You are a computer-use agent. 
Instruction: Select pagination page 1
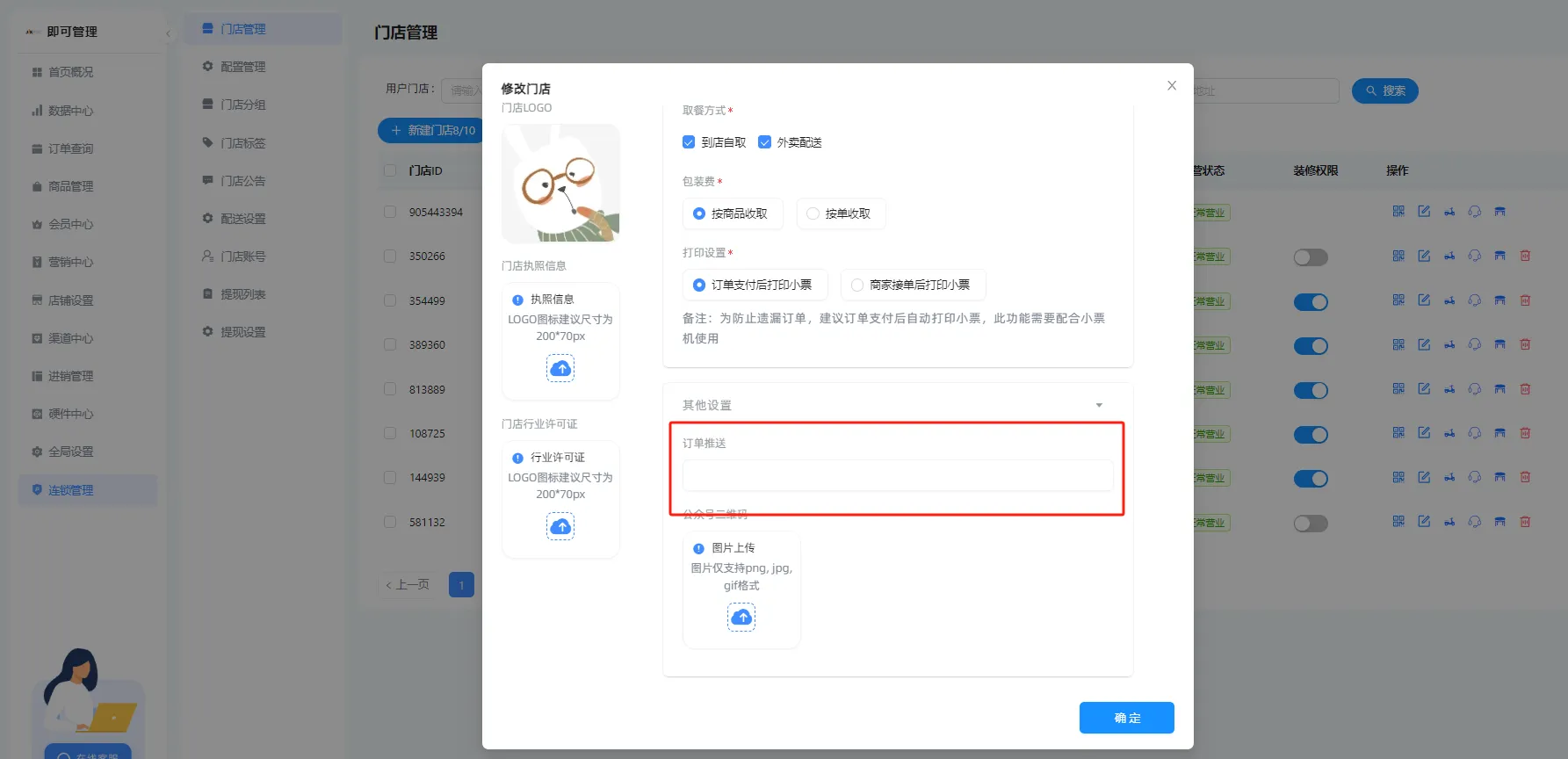461,585
